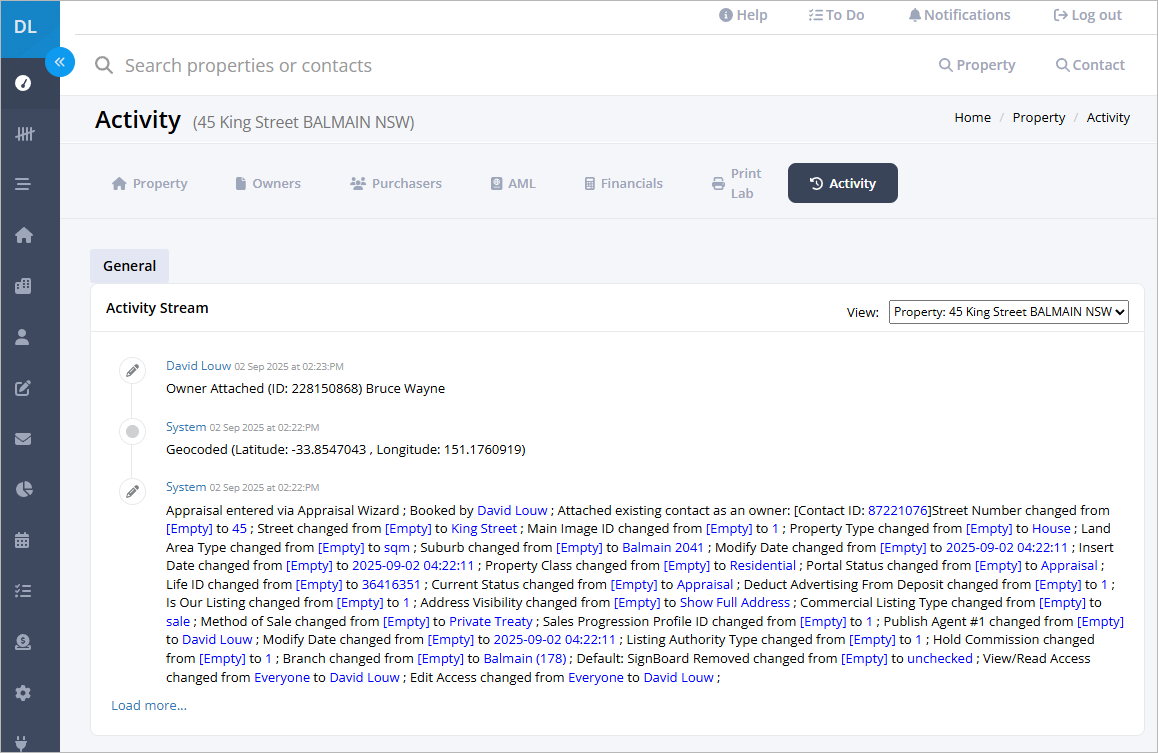Viewport: 1158px width, 753px height.
Task: Switch to the Financials tab
Action: click(623, 183)
